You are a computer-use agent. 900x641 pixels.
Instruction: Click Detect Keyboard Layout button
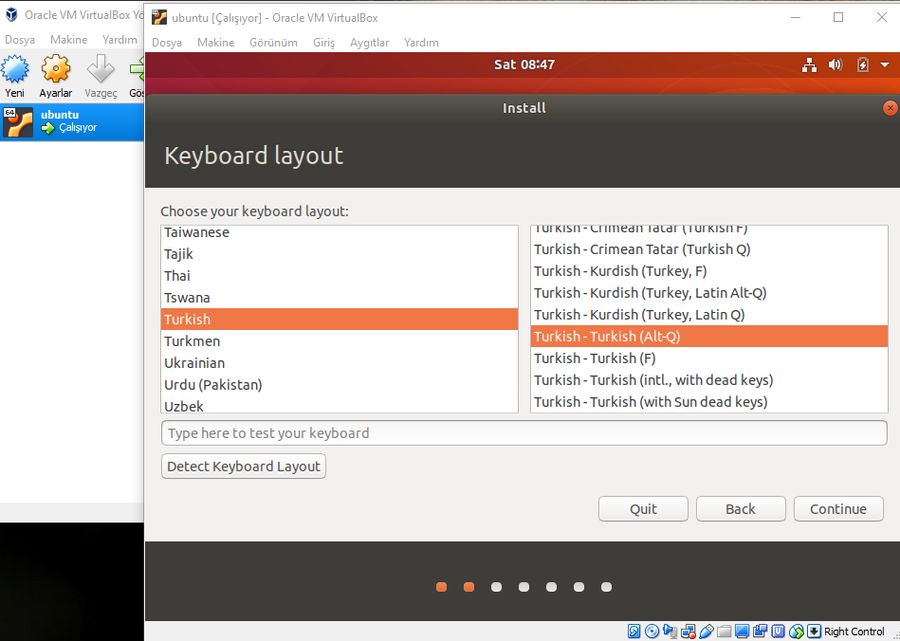243,466
